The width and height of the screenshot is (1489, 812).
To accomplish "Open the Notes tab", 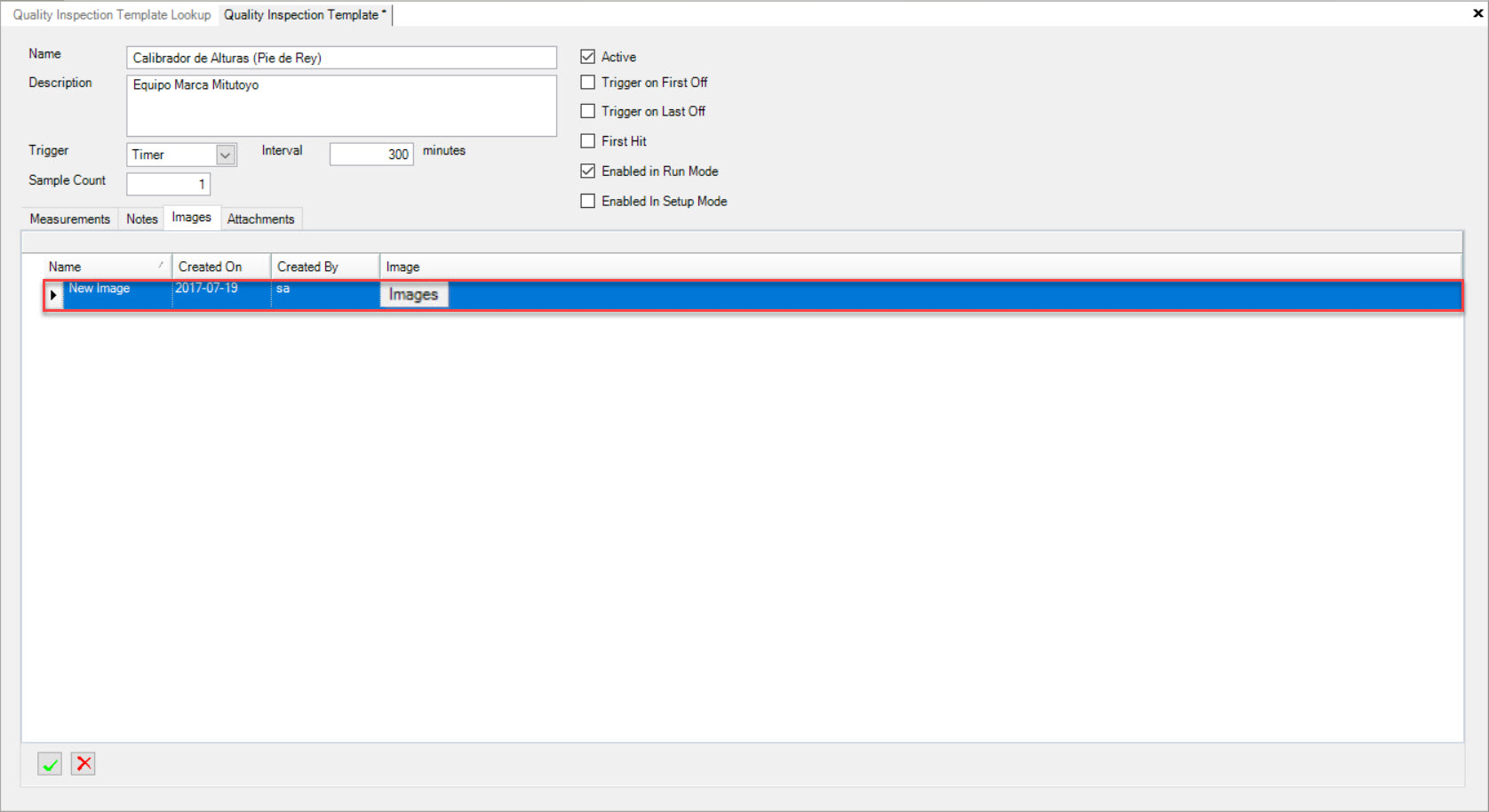I will 141,219.
